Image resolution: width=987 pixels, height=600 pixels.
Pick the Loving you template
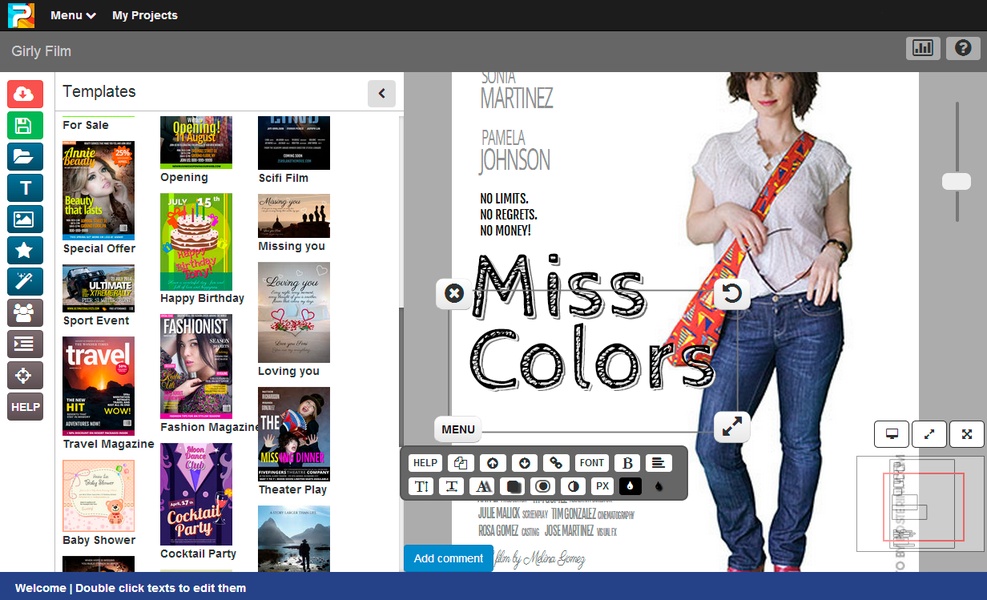(294, 312)
